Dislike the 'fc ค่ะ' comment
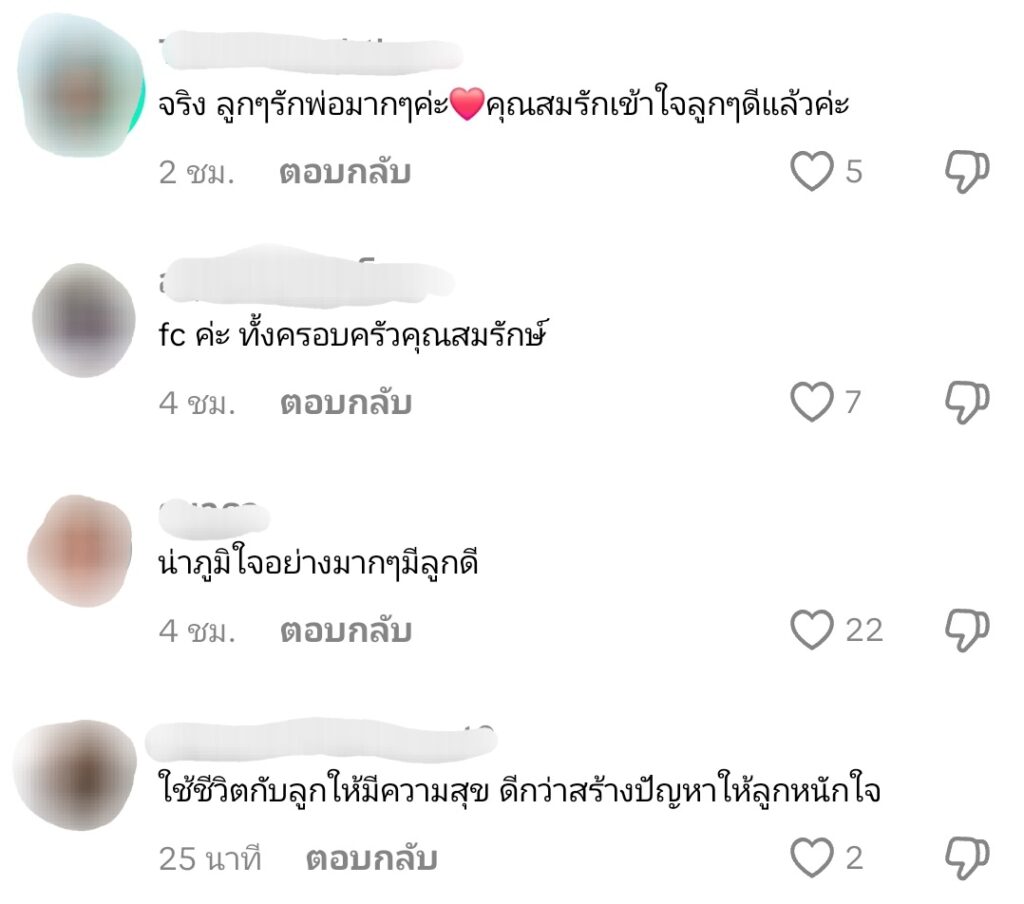The height and width of the screenshot is (904, 1024). pyautogui.click(x=967, y=402)
